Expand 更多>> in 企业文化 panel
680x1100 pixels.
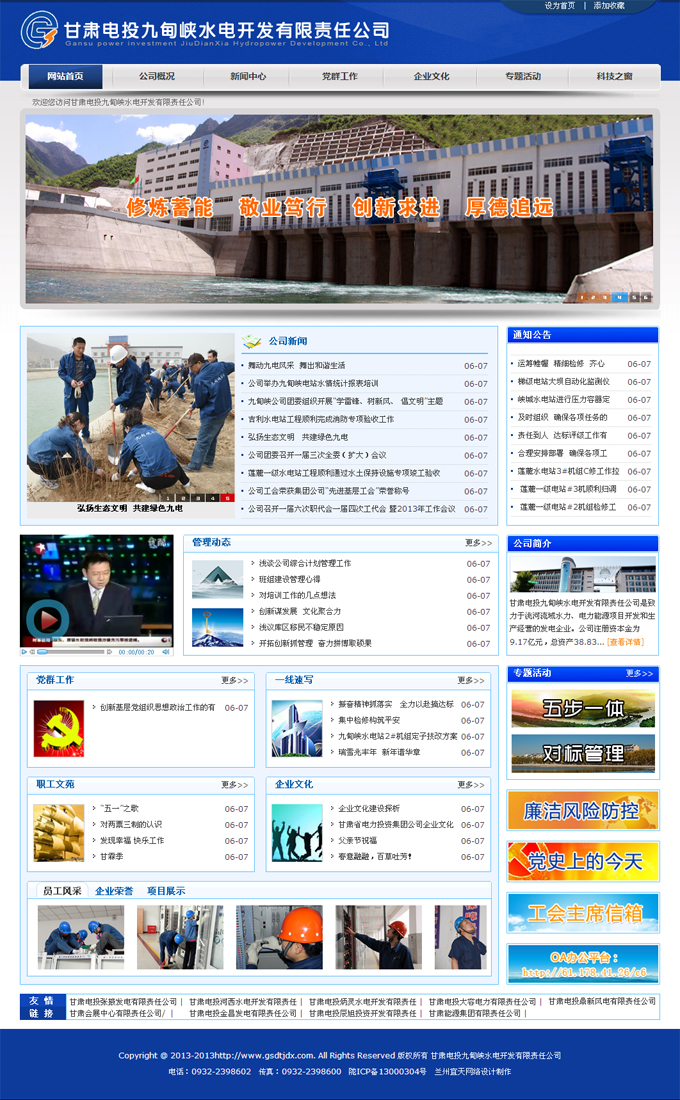(471, 785)
